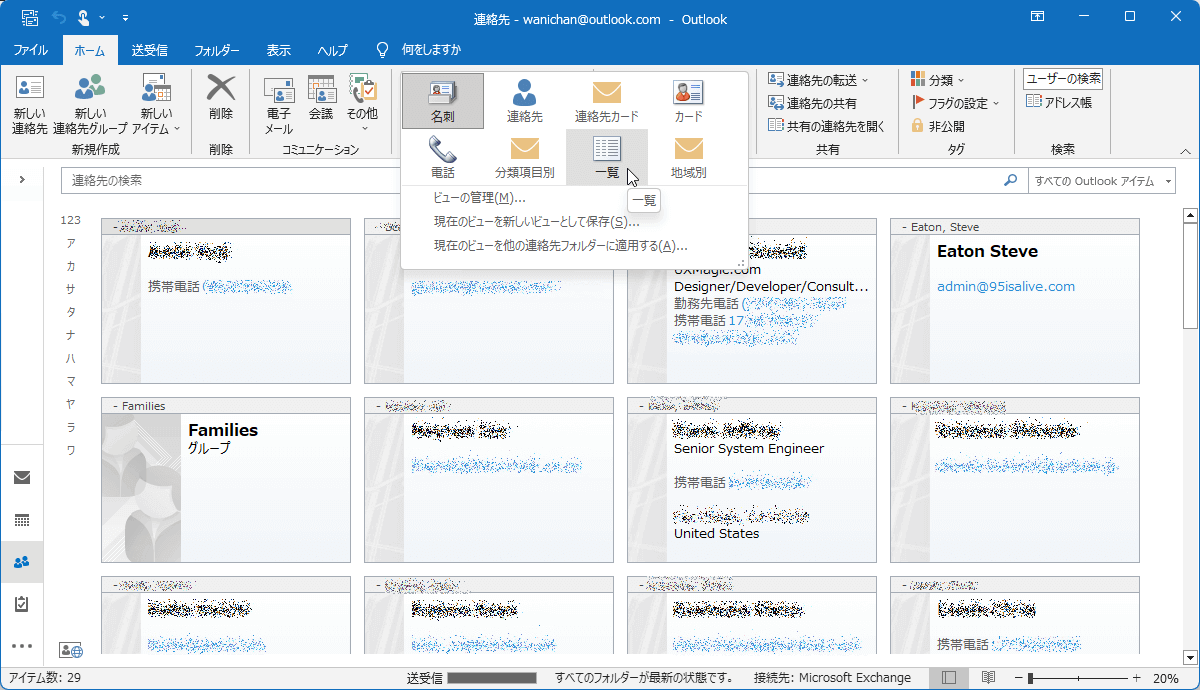
Task: Select the カード view
Action: (688, 101)
